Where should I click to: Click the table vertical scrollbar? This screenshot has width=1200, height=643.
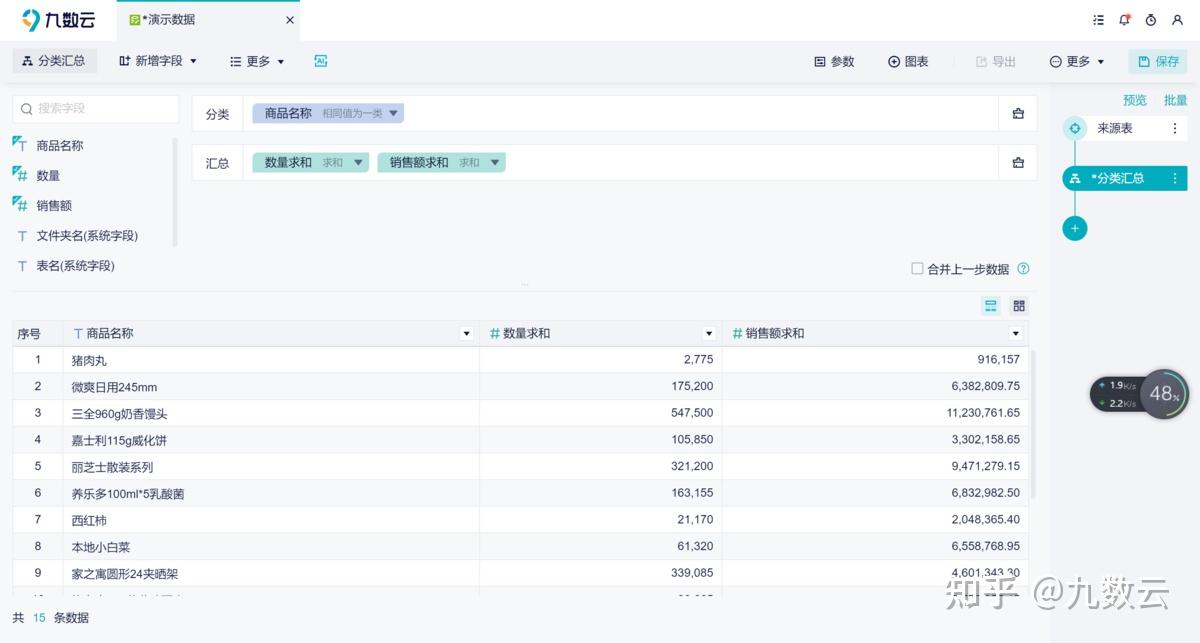1033,424
